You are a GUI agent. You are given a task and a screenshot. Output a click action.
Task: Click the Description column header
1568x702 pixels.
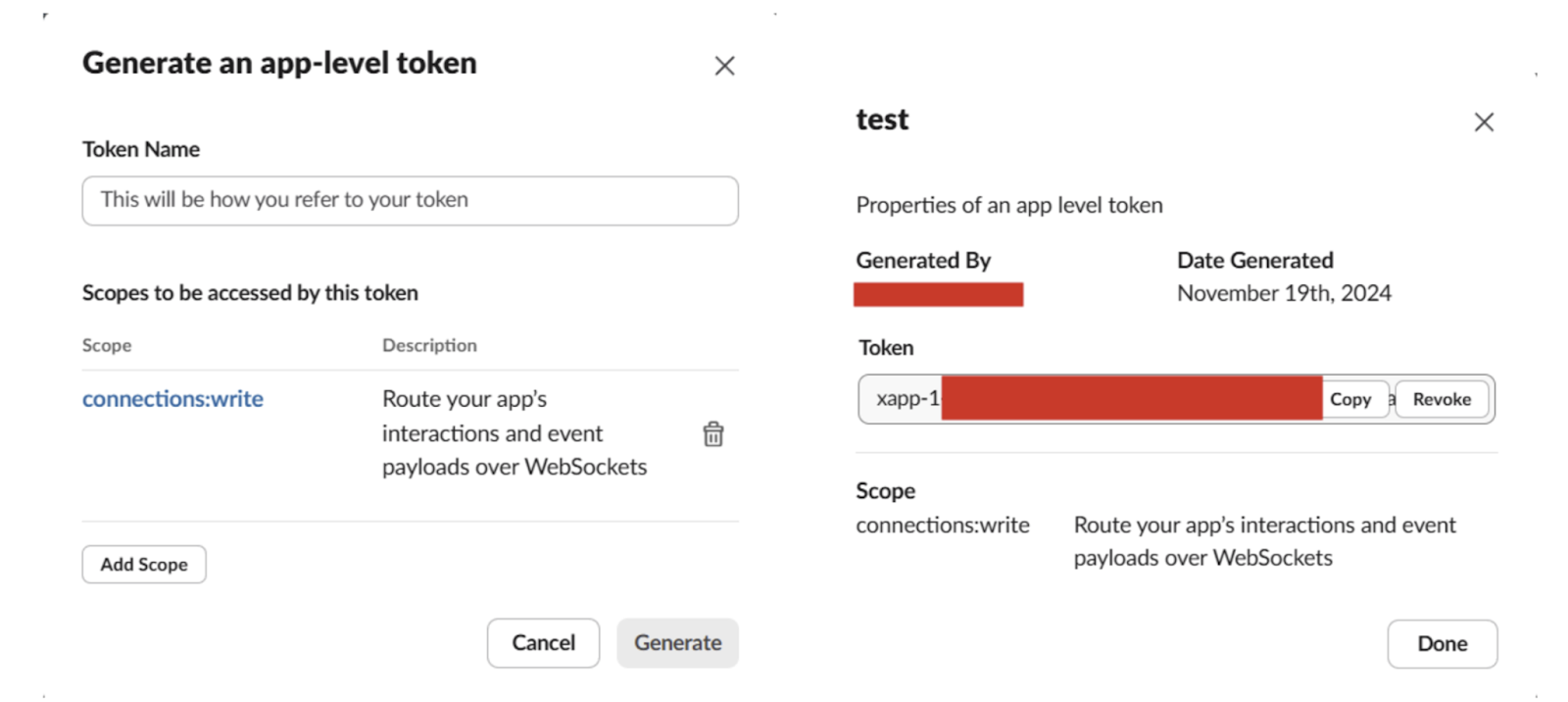(429, 345)
